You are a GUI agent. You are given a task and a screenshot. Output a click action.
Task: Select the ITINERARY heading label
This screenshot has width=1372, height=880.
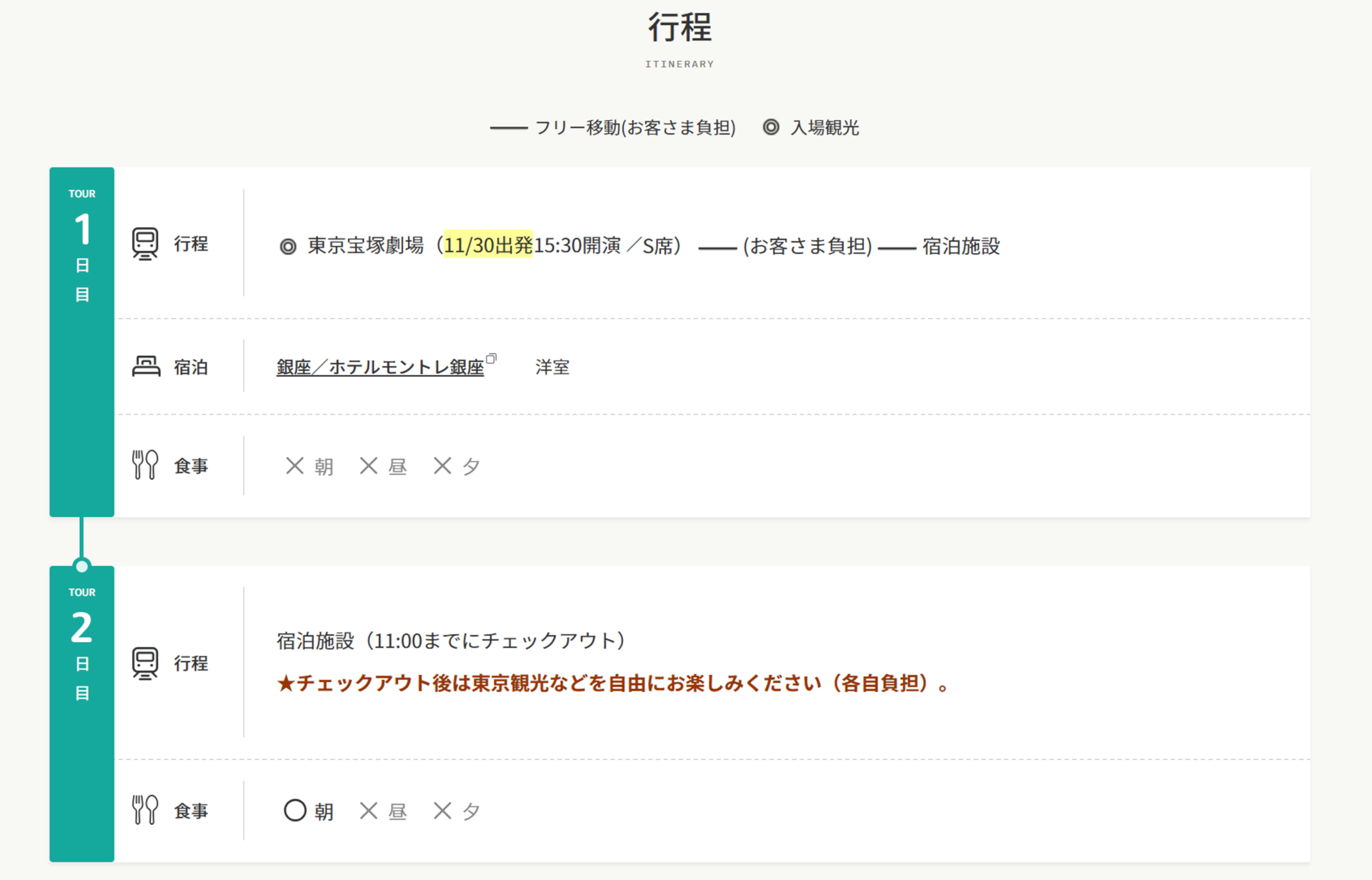click(679, 64)
